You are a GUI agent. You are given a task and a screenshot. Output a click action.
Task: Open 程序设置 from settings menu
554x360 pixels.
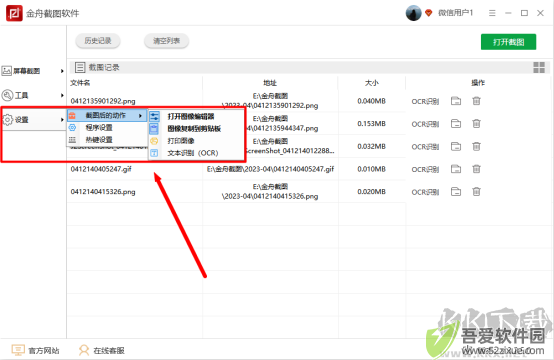click(x=99, y=128)
